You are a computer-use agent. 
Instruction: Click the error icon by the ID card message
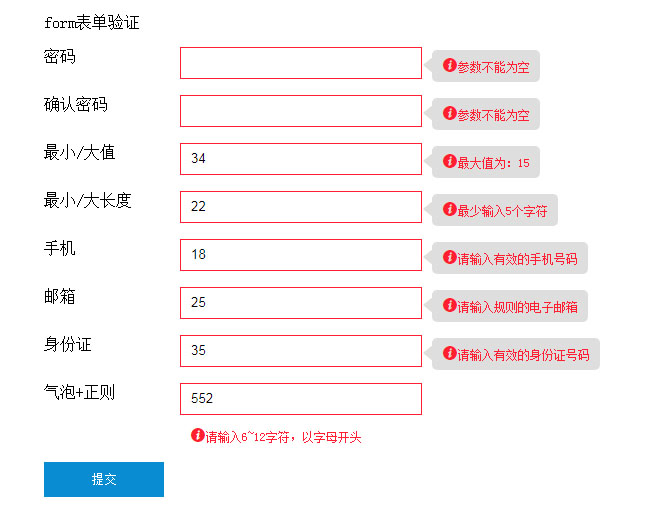point(450,353)
